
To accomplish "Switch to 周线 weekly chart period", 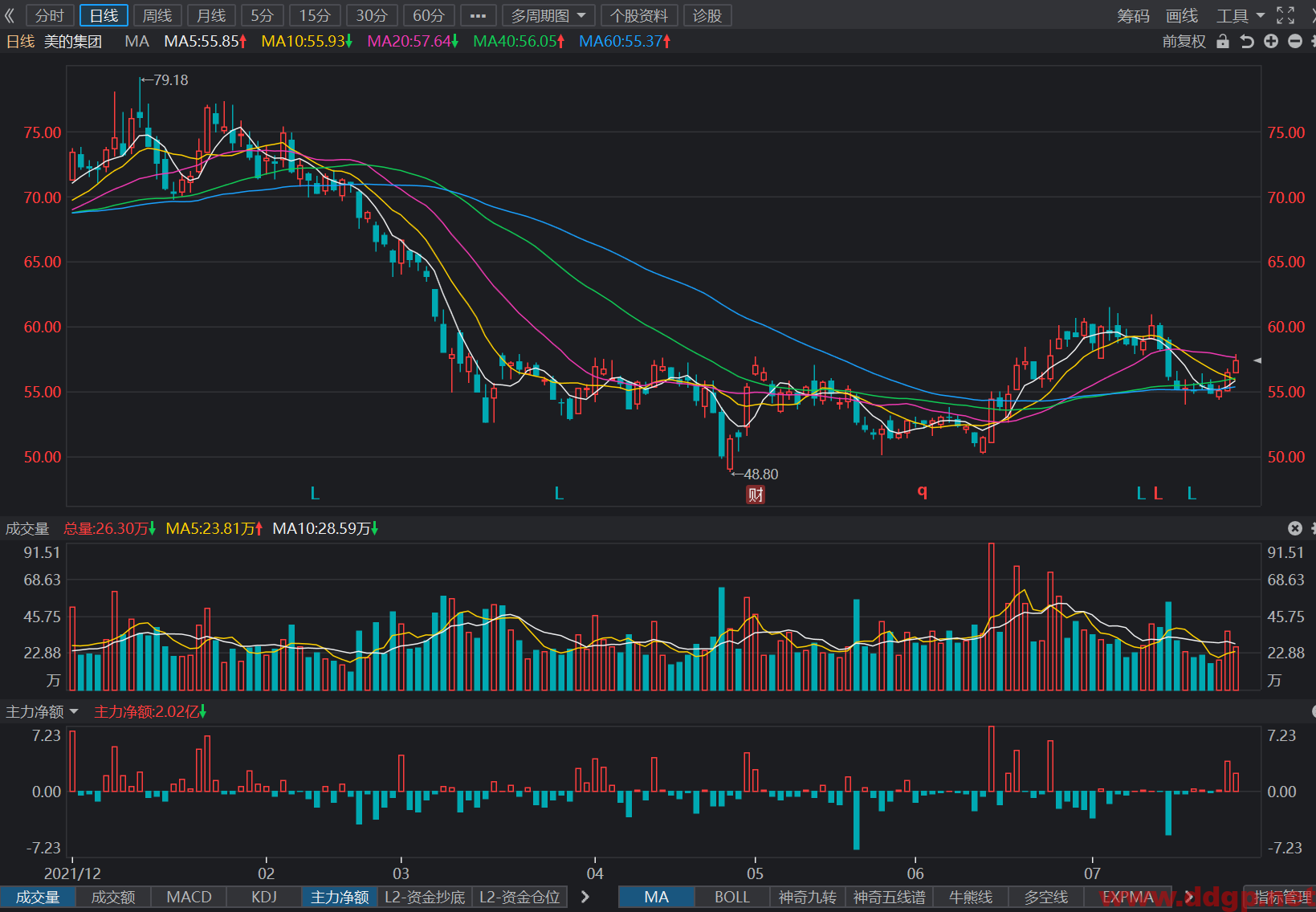I will [157, 15].
